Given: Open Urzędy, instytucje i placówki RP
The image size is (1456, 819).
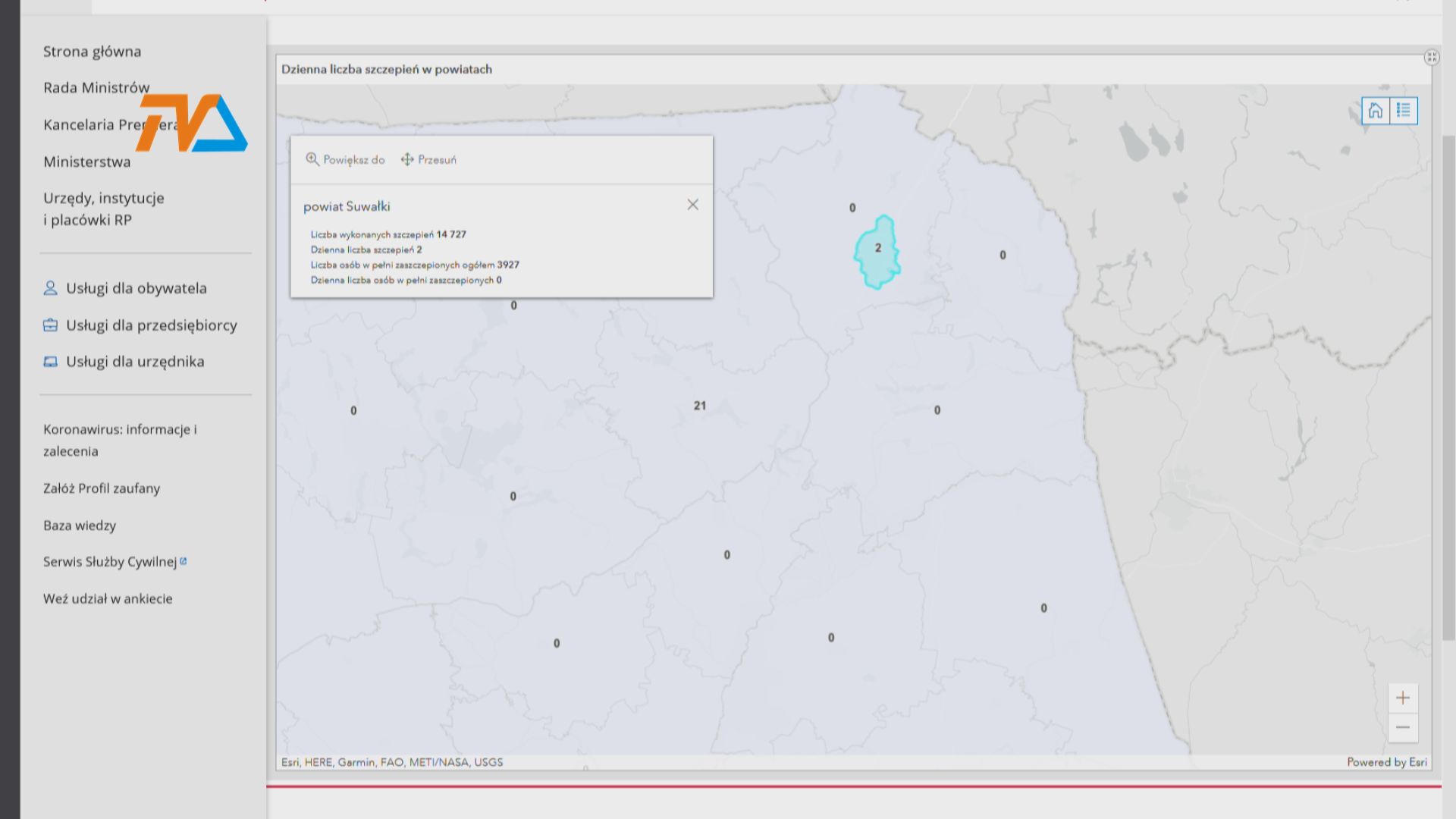Looking at the screenshot, I should [x=103, y=209].
